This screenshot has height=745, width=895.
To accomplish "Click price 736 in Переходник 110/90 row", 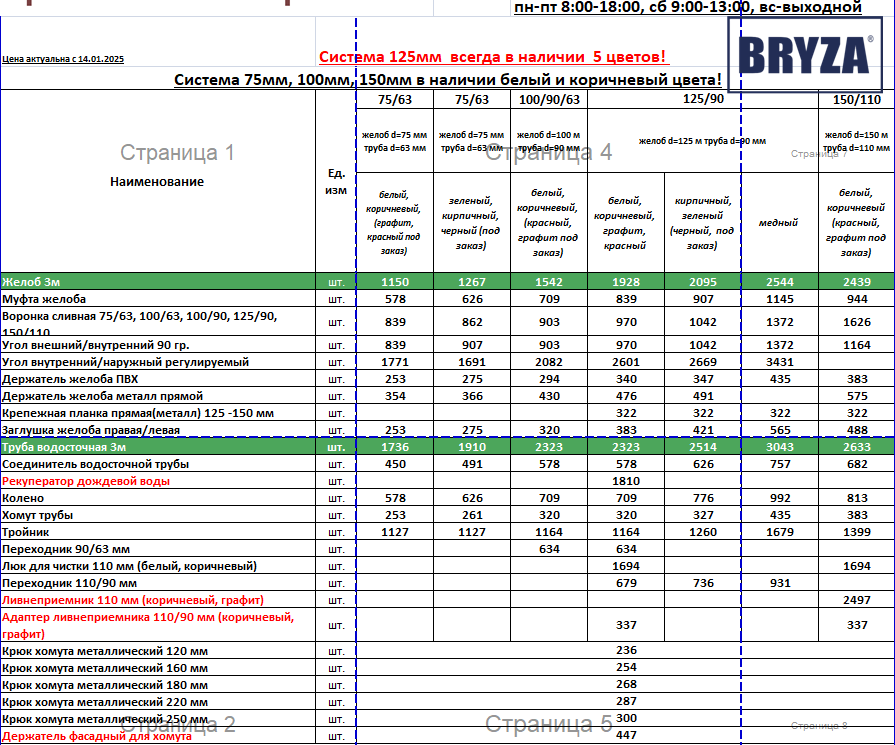I will pos(703,583).
